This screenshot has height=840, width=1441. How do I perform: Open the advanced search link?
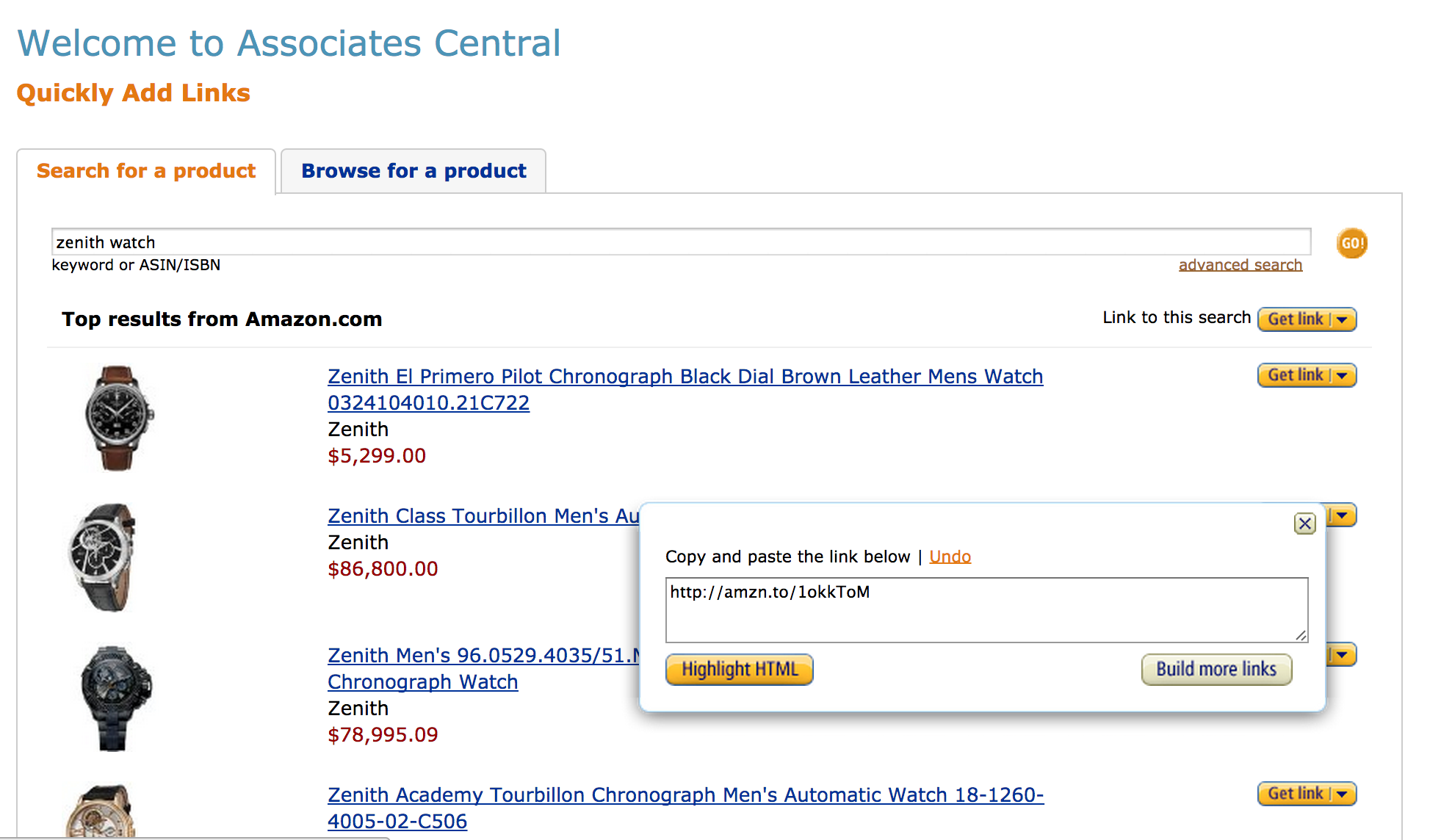click(1240, 265)
